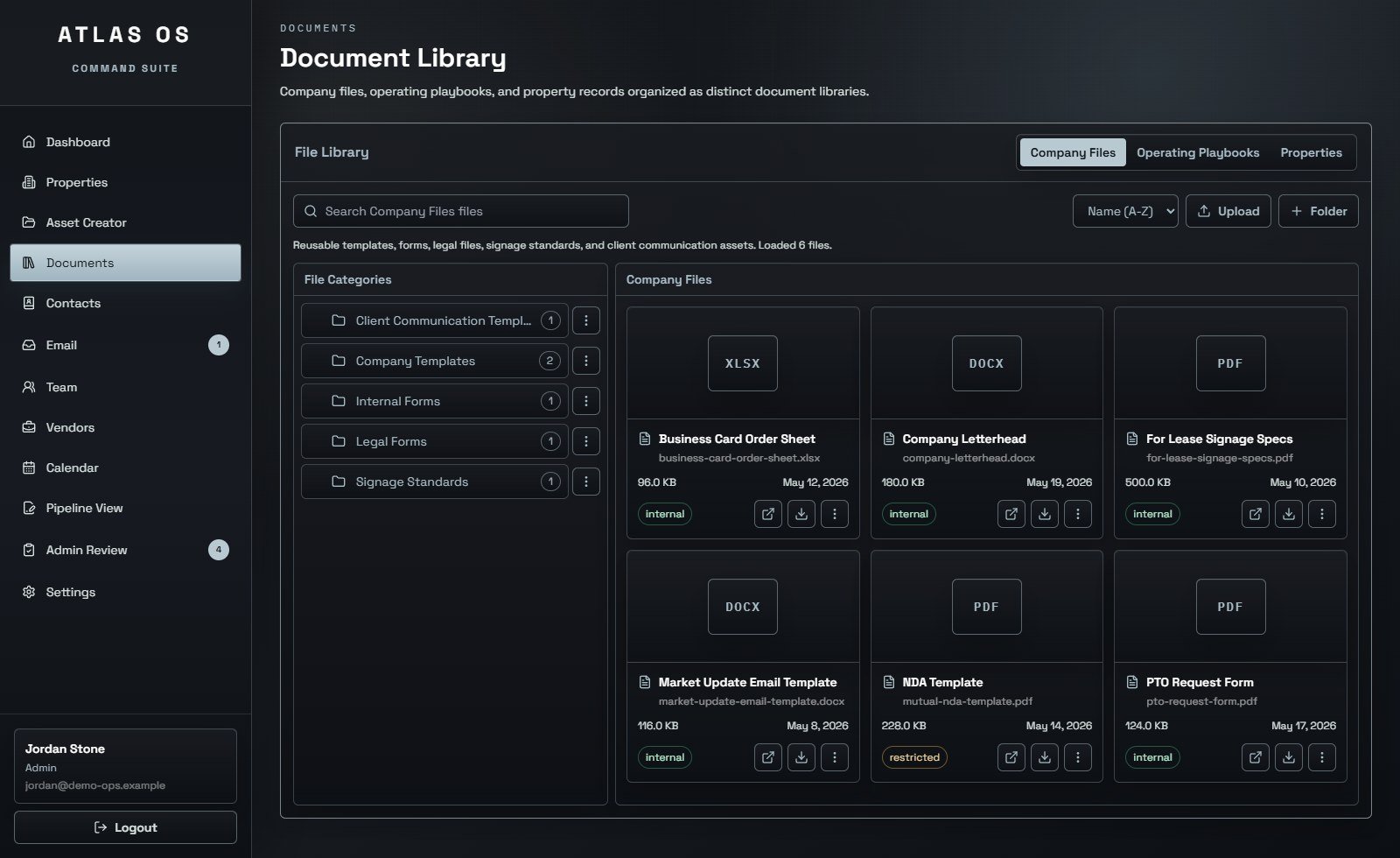Select the Company Templates folder
Image resolution: width=1400 pixels, height=858 pixels.
tap(434, 361)
